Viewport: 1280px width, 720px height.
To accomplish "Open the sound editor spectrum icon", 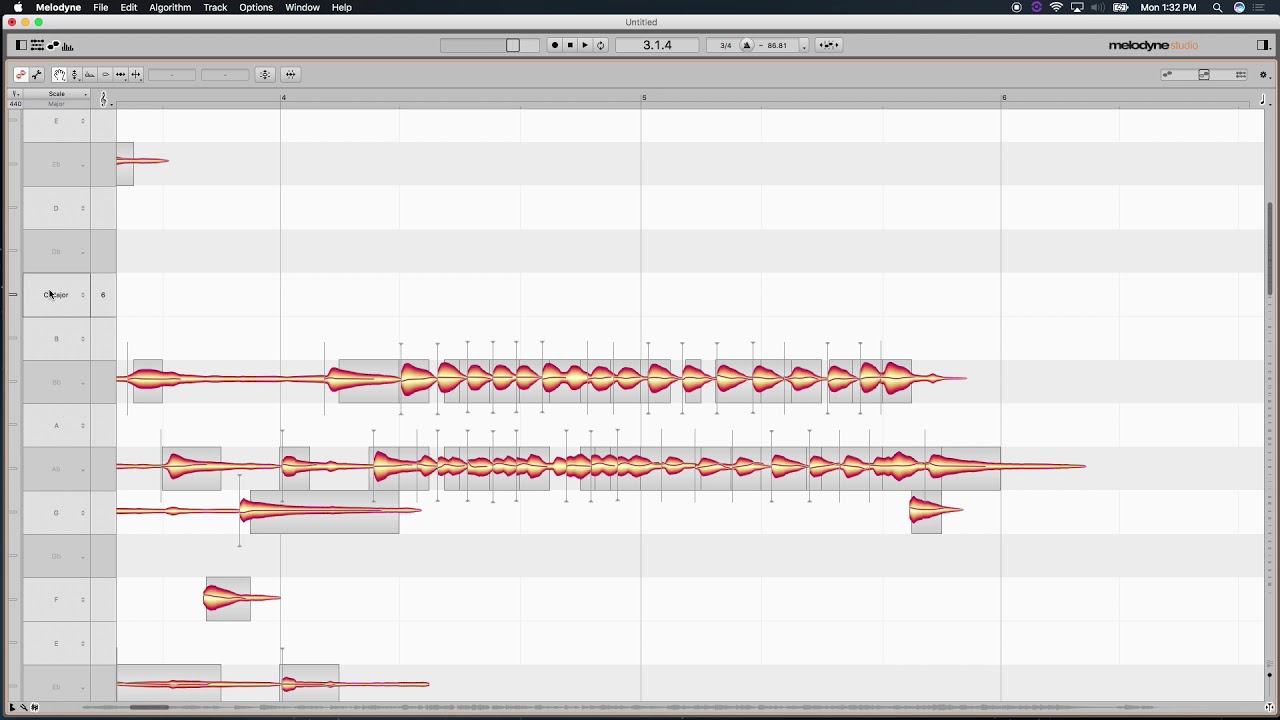I will point(68,45).
